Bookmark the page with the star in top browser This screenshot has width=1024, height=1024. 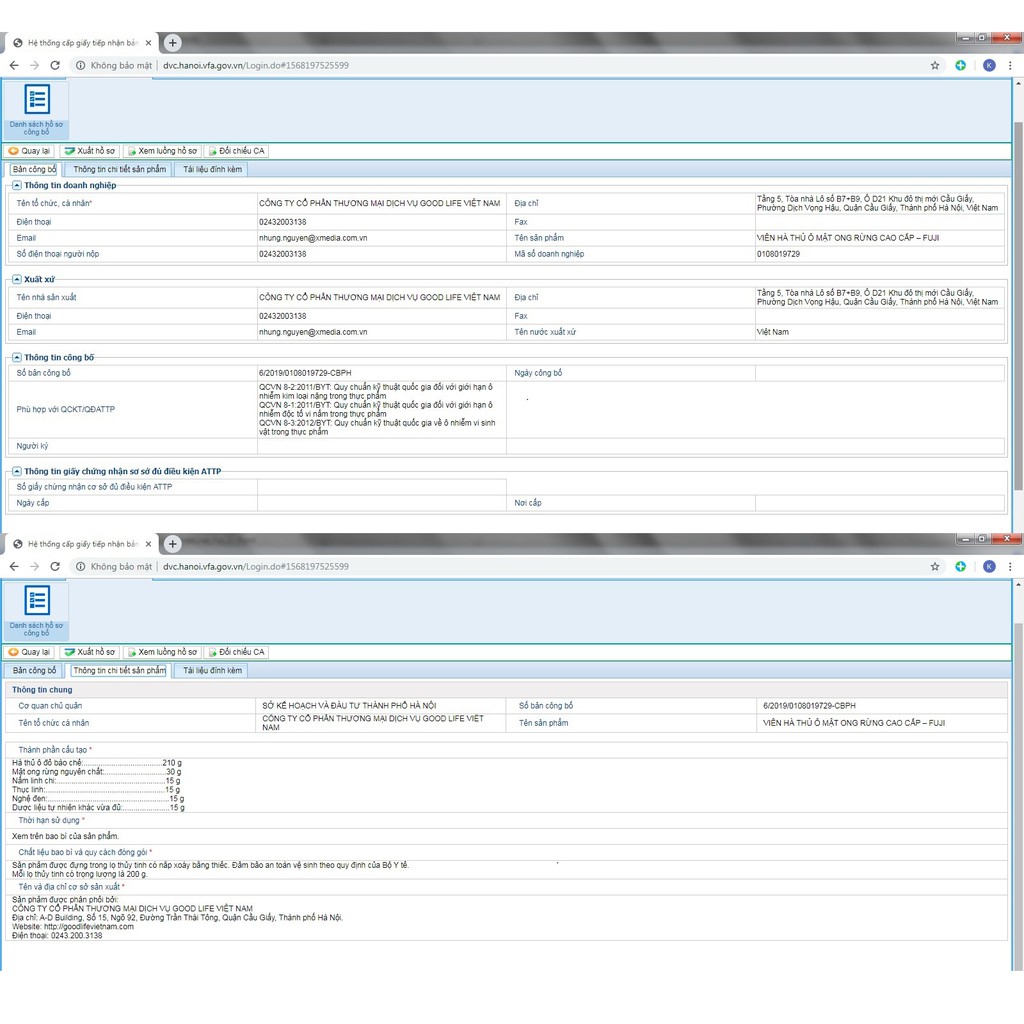(935, 65)
